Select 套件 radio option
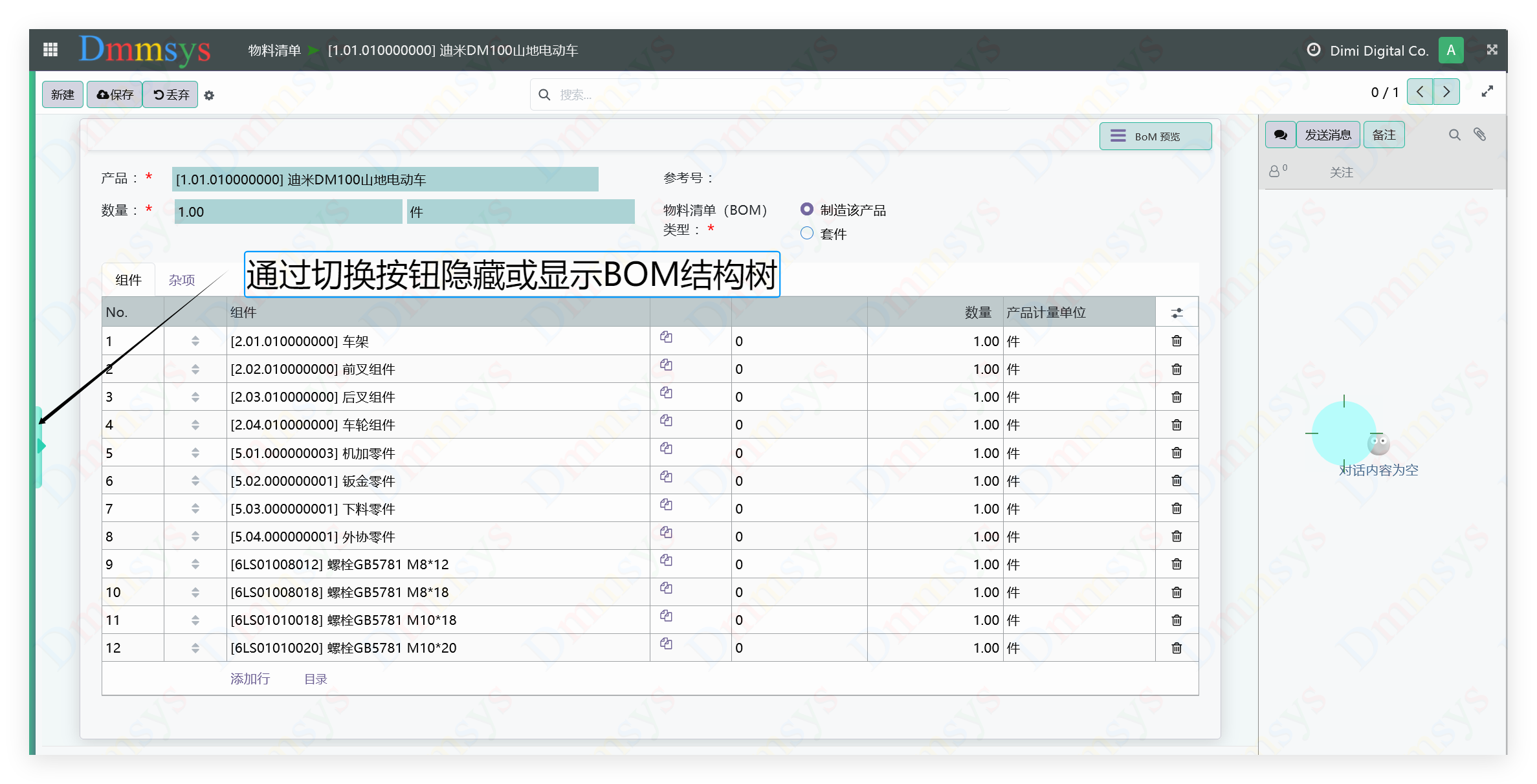1537x784 pixels. pos(806,233)
